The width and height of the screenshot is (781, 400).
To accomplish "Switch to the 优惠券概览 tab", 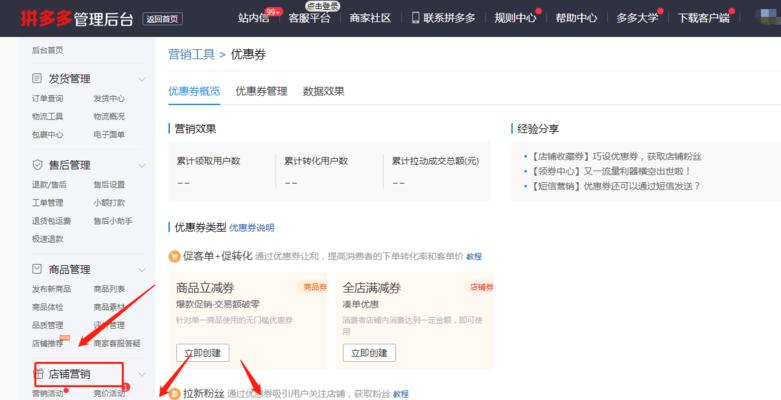I will coord(194,91).
